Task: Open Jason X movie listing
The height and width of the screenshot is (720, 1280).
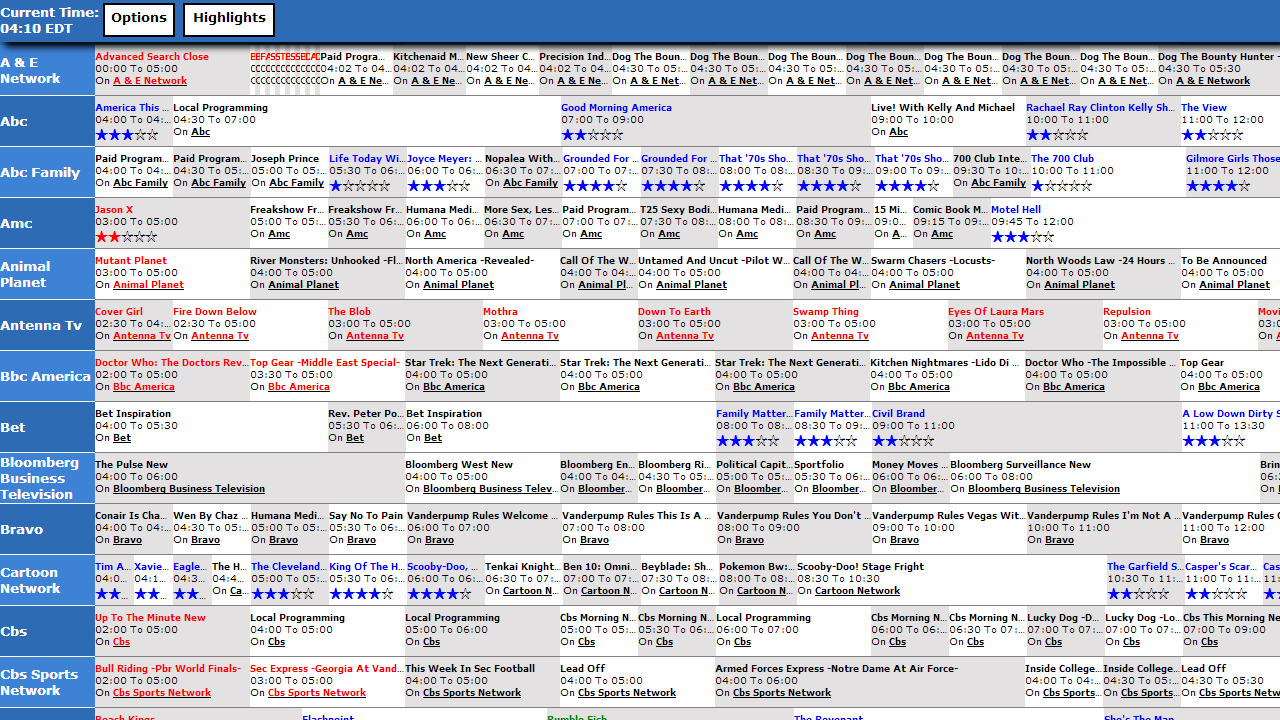Action: pyautogui.click(x=114, y=210)
